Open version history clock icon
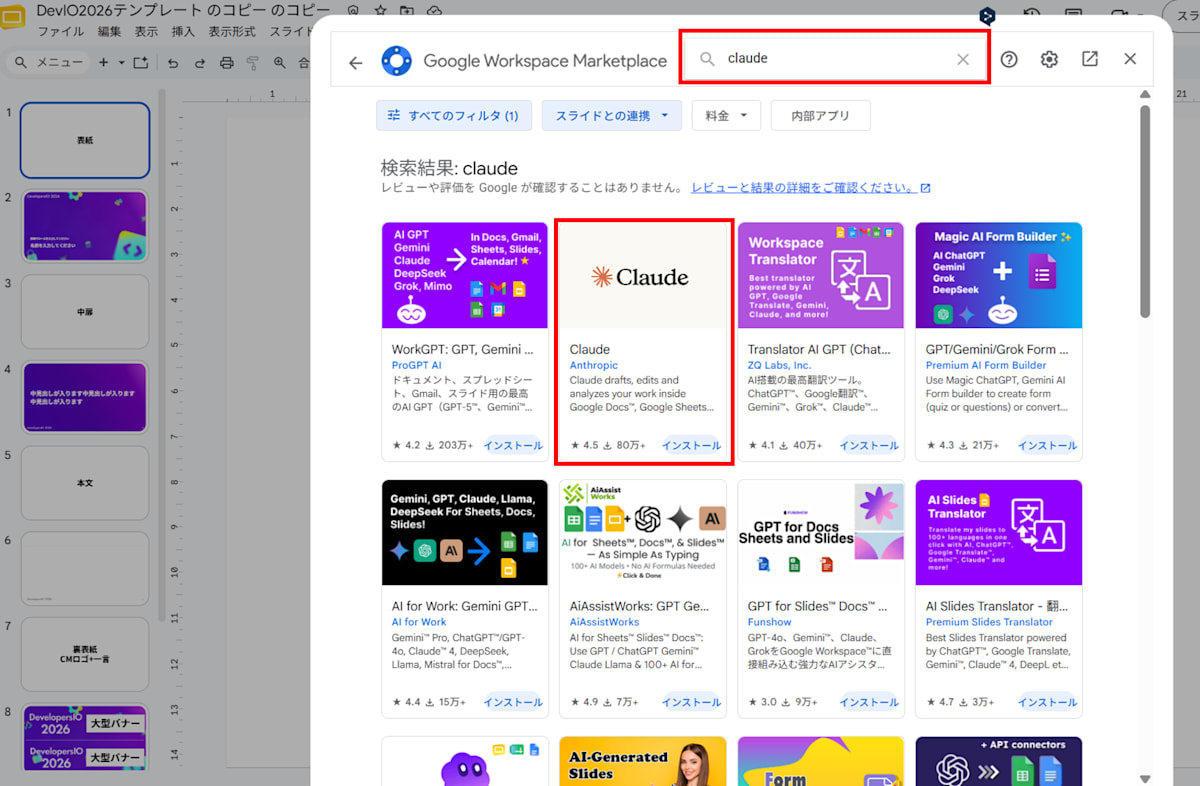 tap(1031, 16)
